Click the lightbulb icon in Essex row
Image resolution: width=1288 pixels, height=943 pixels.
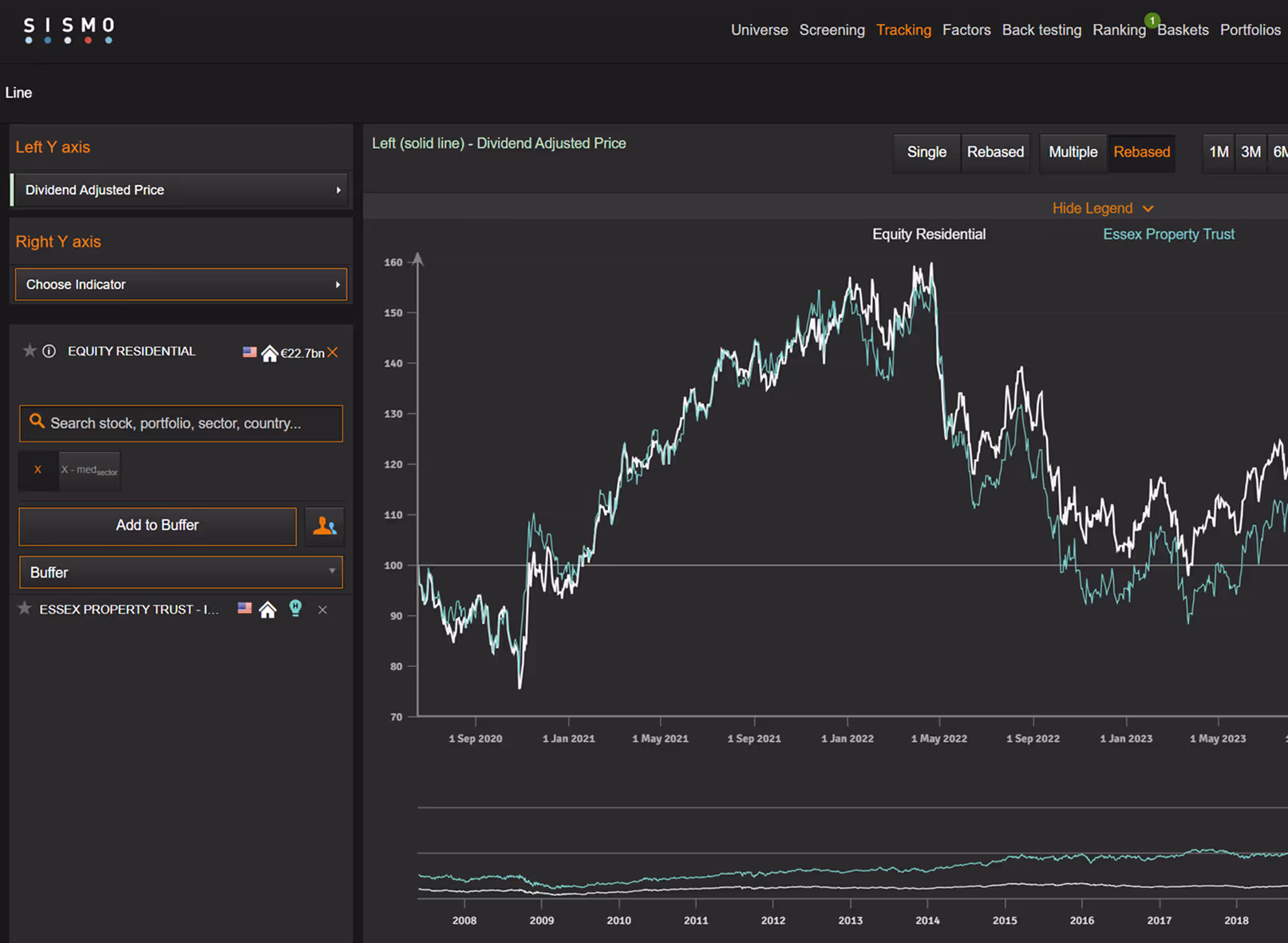[295, 609]
